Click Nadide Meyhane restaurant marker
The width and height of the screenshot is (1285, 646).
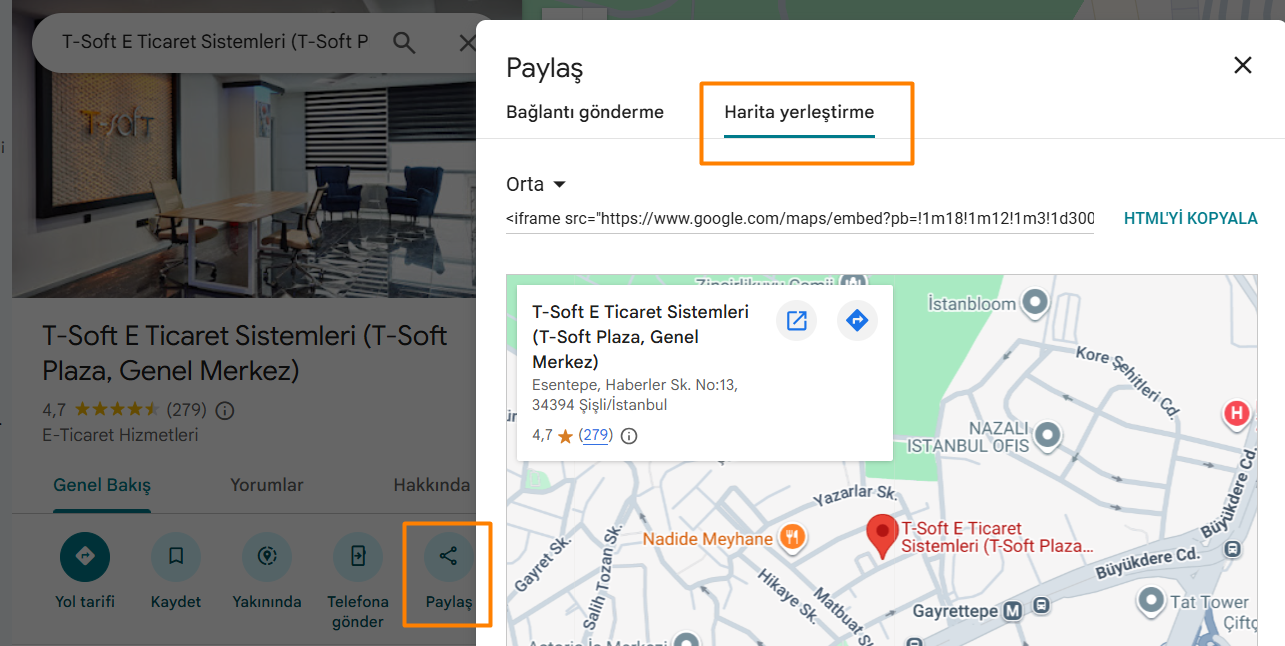point(792,538)
